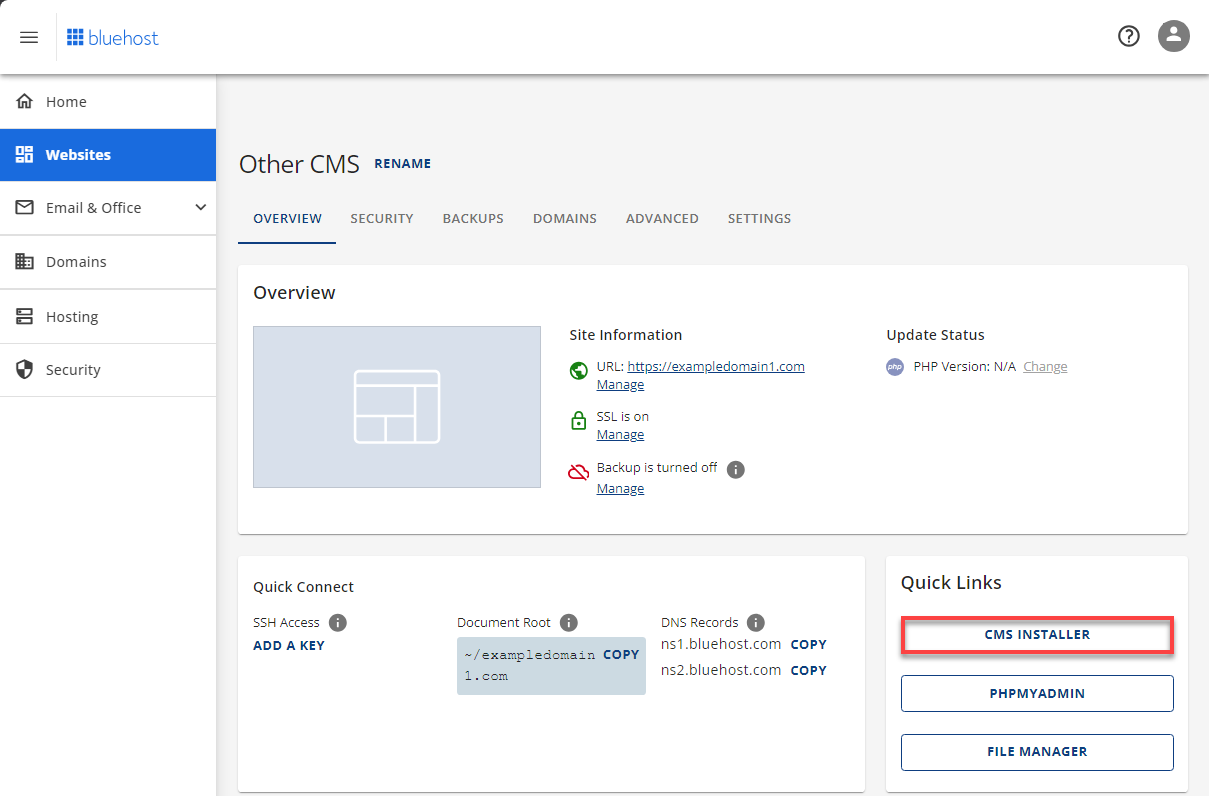Click the red backup-off cloud icon
Image resolution: width=1209 pixels, height=796 pixels.
click(578, 472)
